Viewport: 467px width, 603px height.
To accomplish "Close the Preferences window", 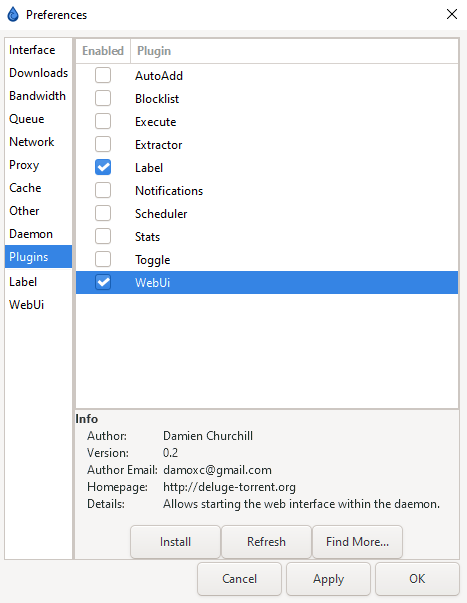I will coord(452,14).
